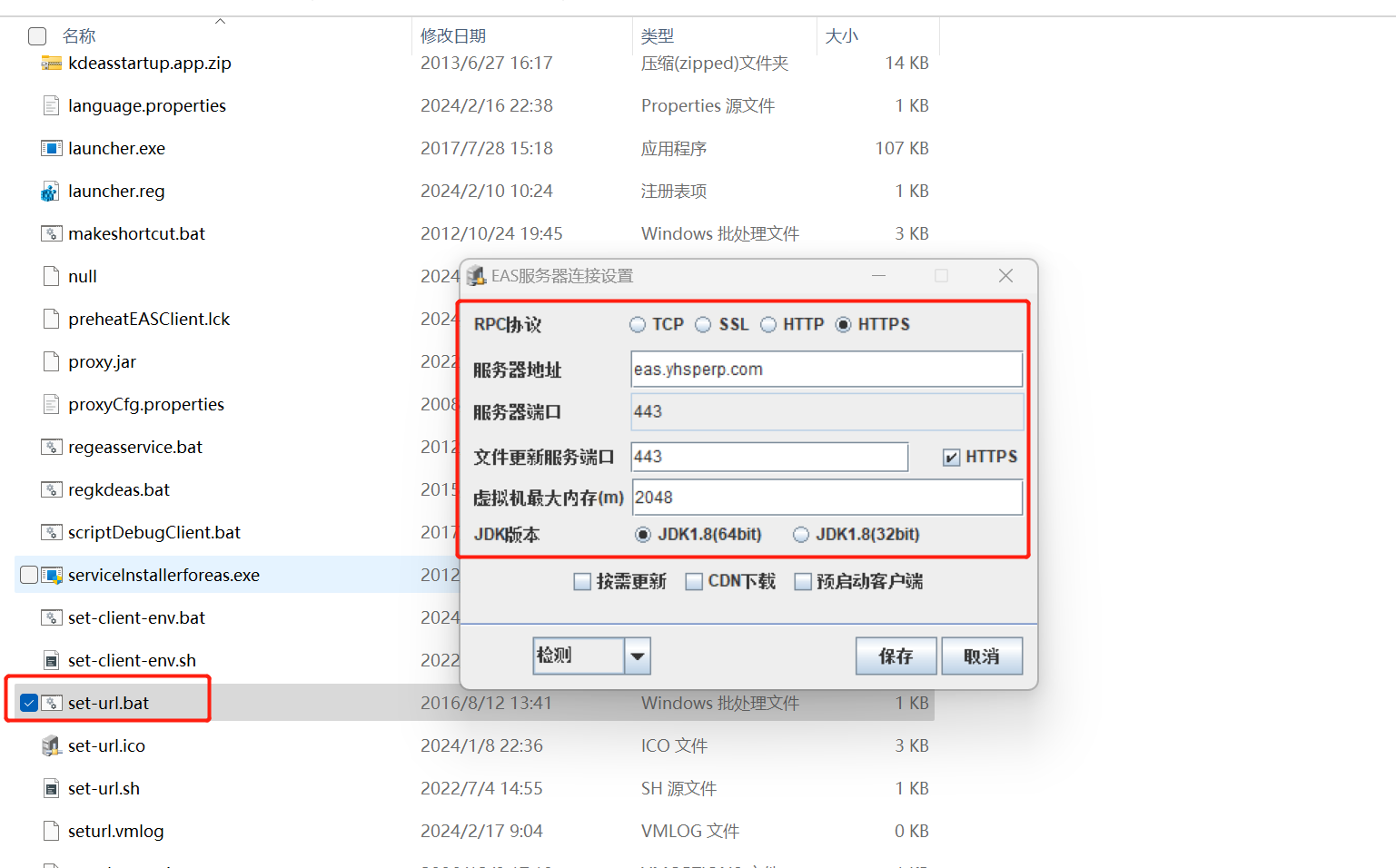Click the set-client-env.bat file icon

click(x=52, y=618)
